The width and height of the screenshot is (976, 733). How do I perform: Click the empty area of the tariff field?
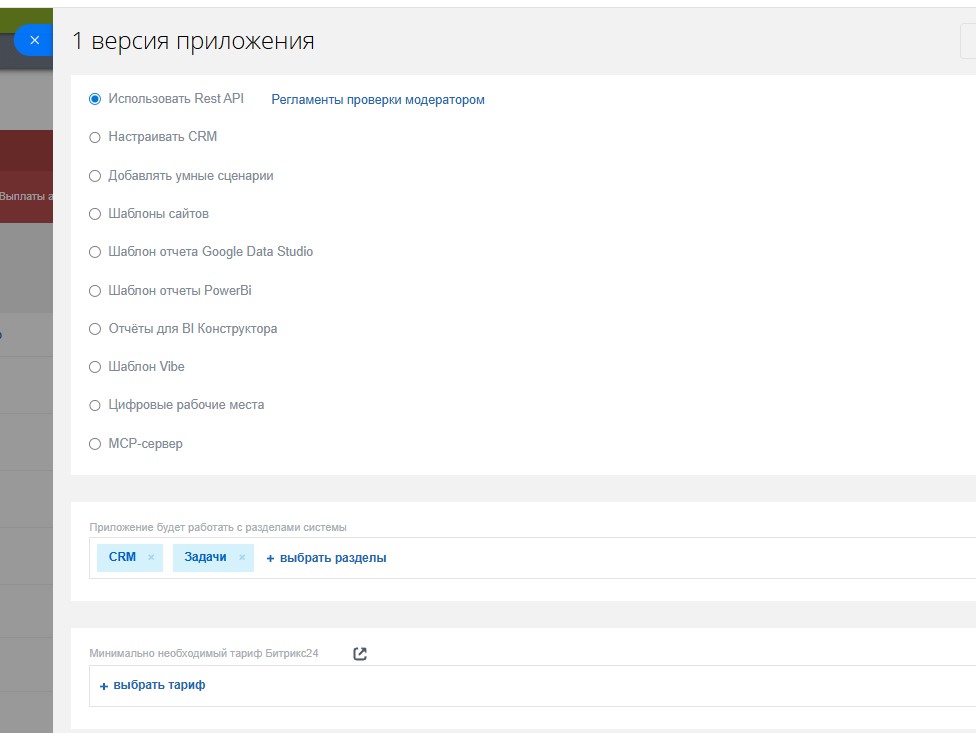click(x=600, y=686)
